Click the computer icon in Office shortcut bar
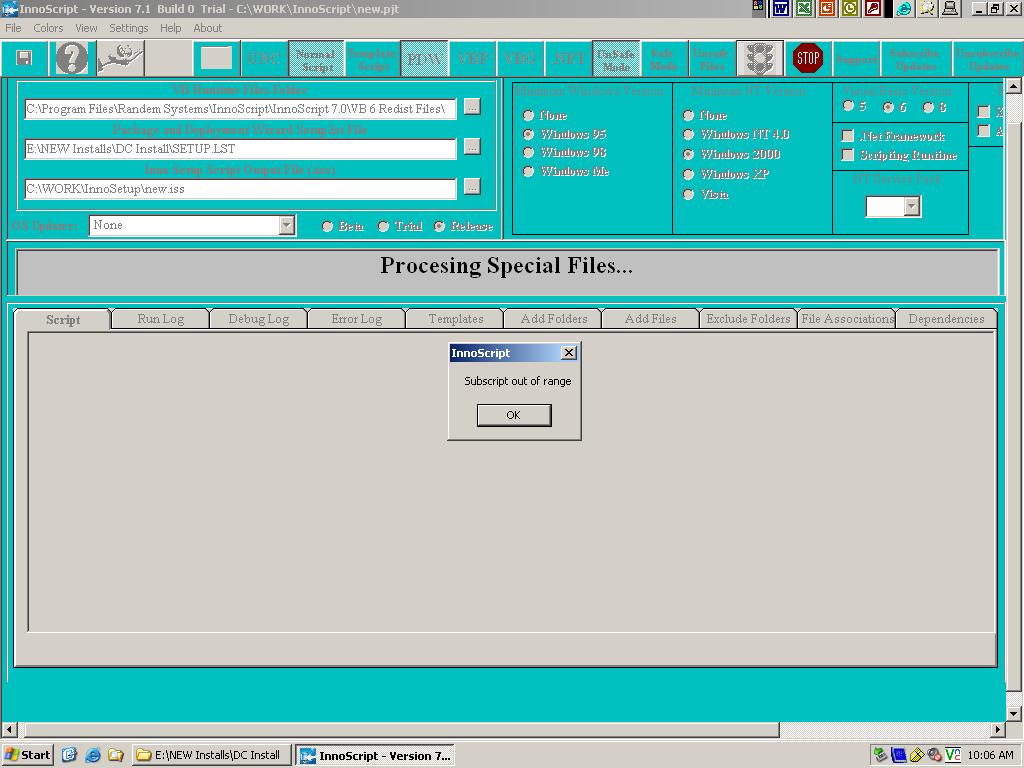This screenshot has width=1024, height=768. [950, 8]
